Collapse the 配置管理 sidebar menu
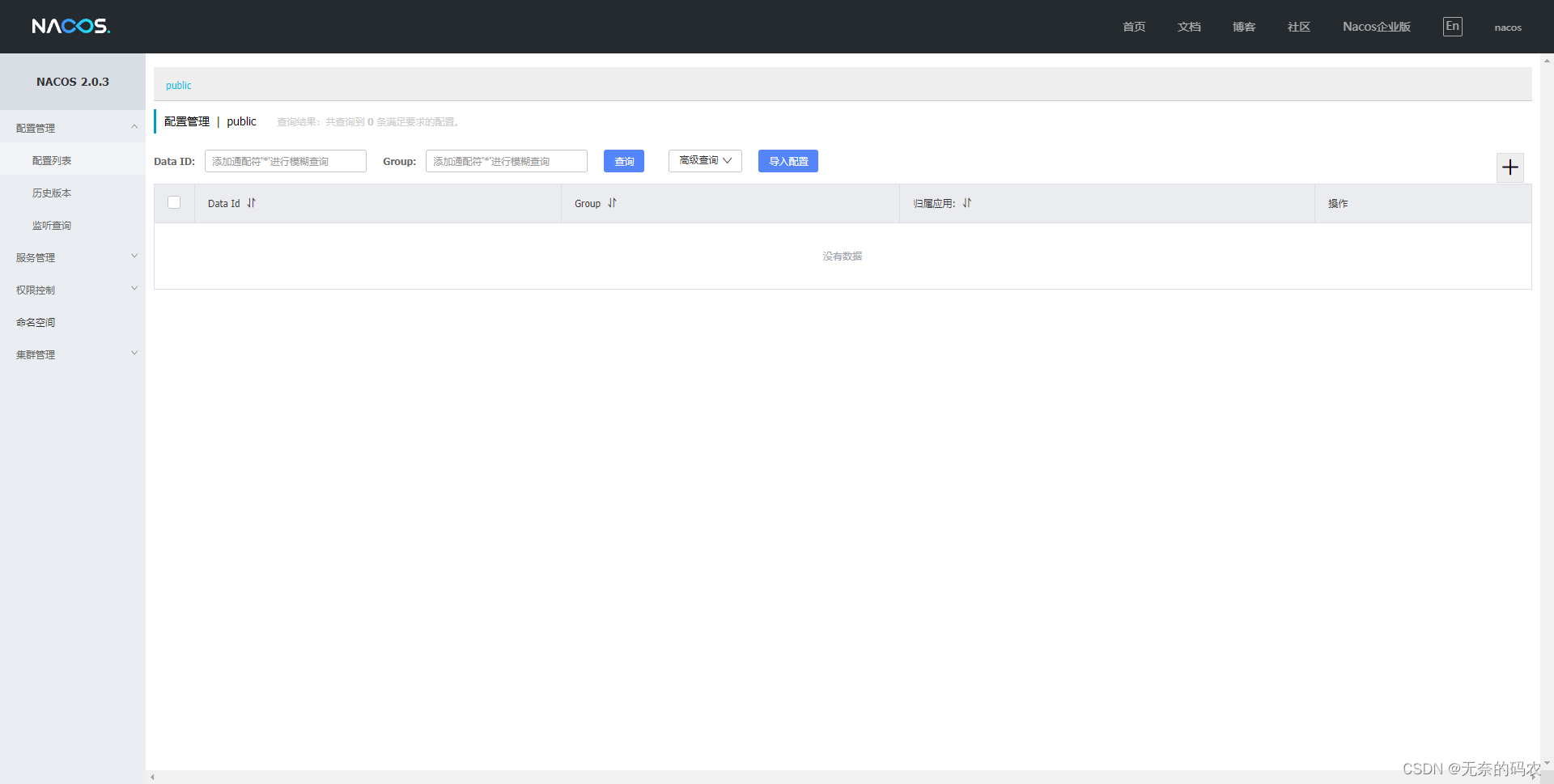 [73, 128]
